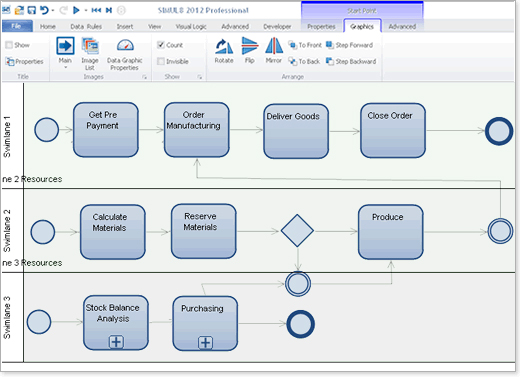520x378 pixels.
Task: Click the 'ne 3 Resources' label
Action: tap(32, 263)
